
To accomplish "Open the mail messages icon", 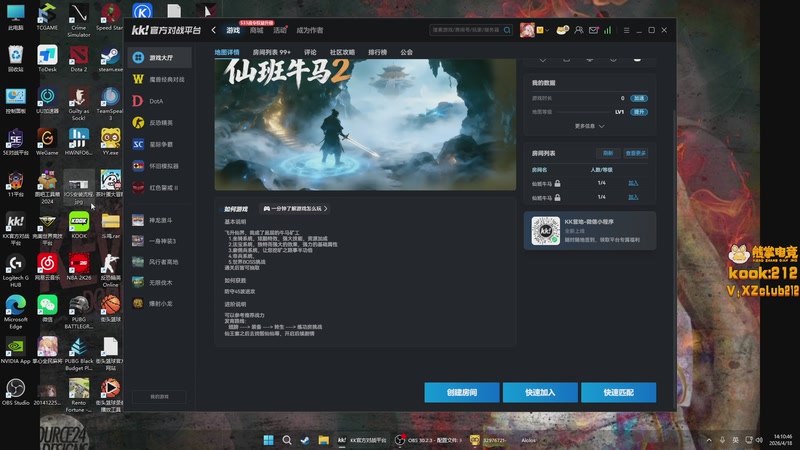I will pos(593,30).
